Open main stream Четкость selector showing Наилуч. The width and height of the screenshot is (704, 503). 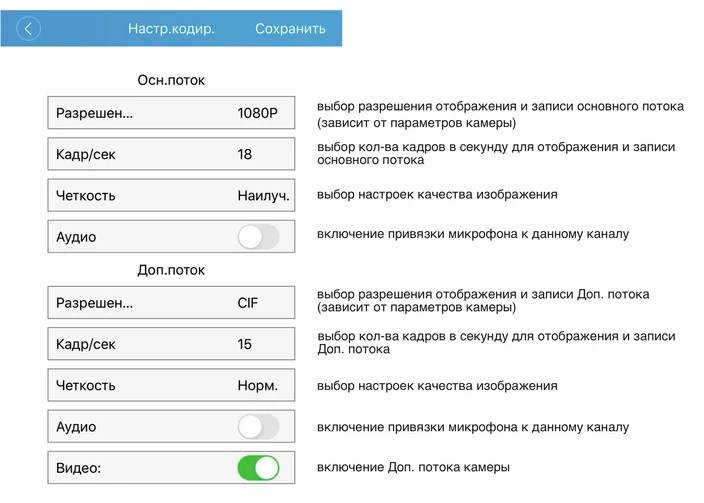click(x=171, y=195)
